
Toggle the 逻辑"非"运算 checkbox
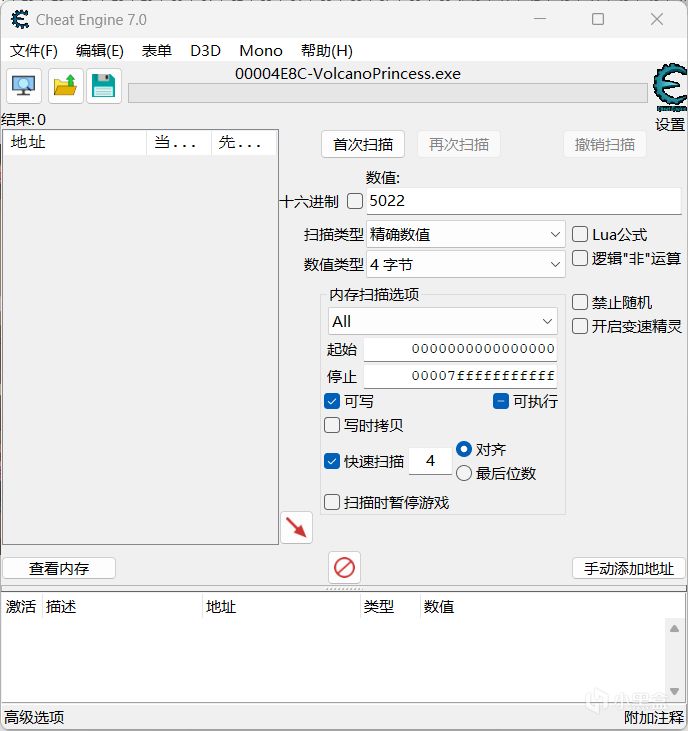pos(579,258)
